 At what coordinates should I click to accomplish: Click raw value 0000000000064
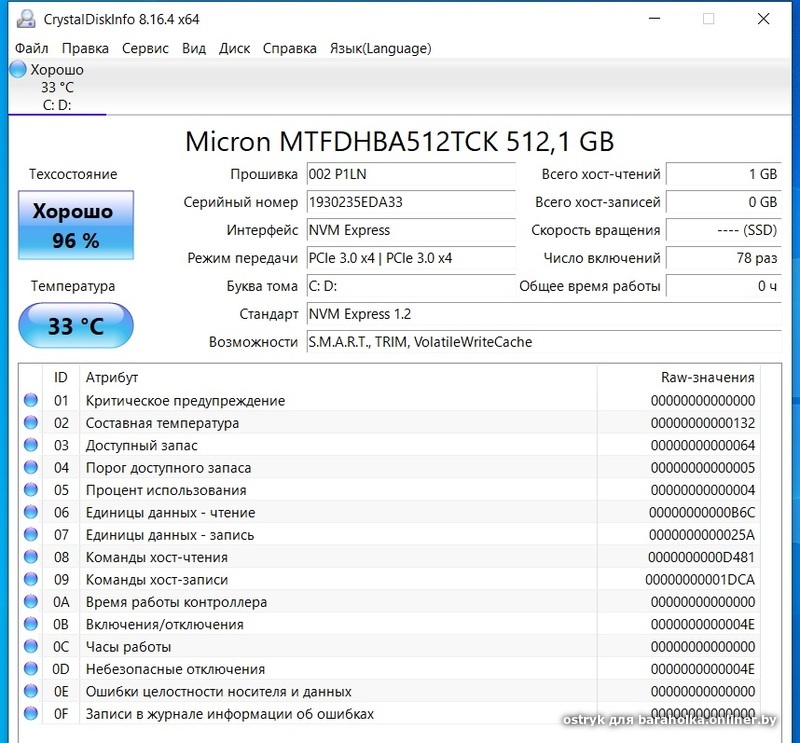[703, 445]
